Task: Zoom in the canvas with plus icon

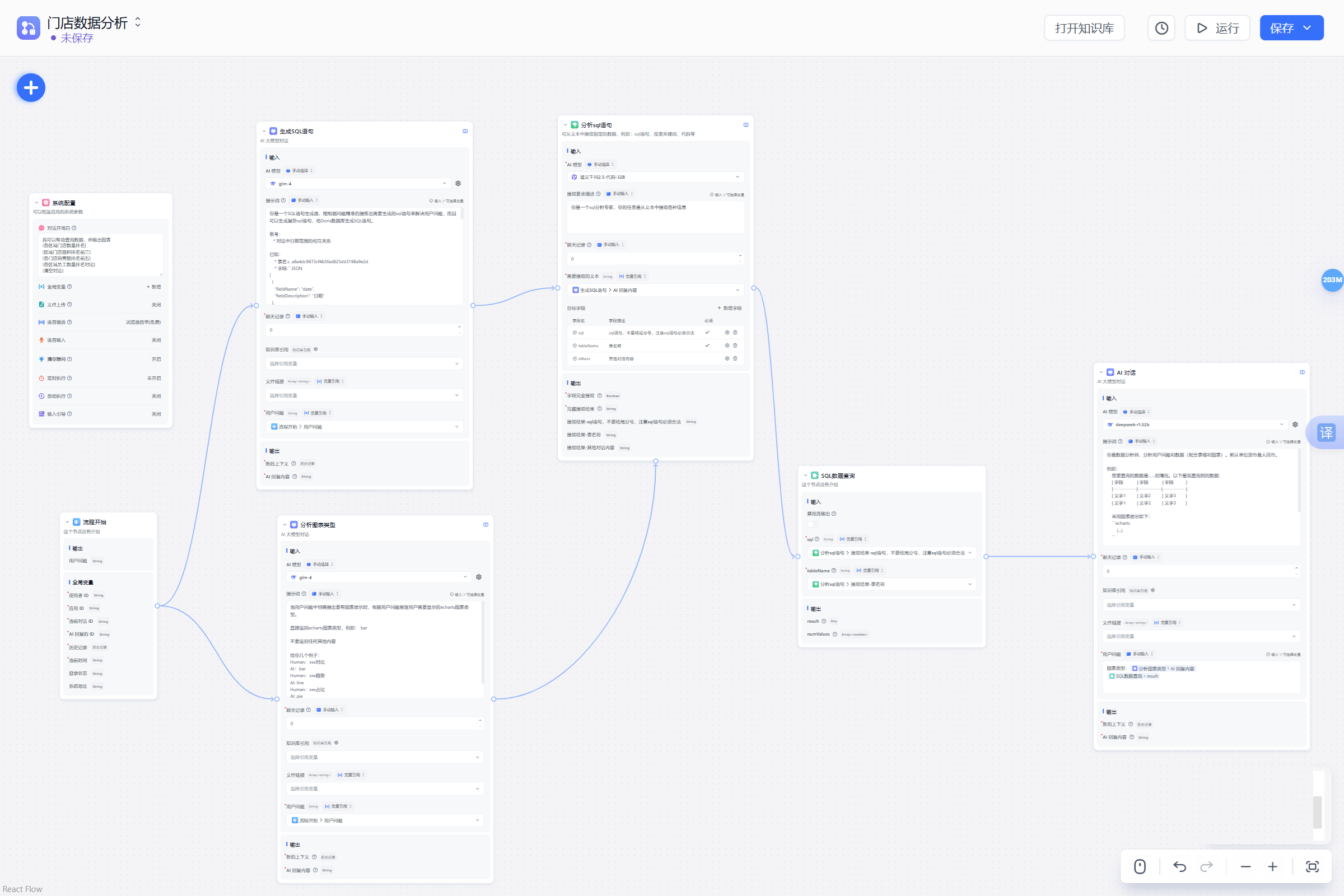Action: click(x=1272, y=867)
